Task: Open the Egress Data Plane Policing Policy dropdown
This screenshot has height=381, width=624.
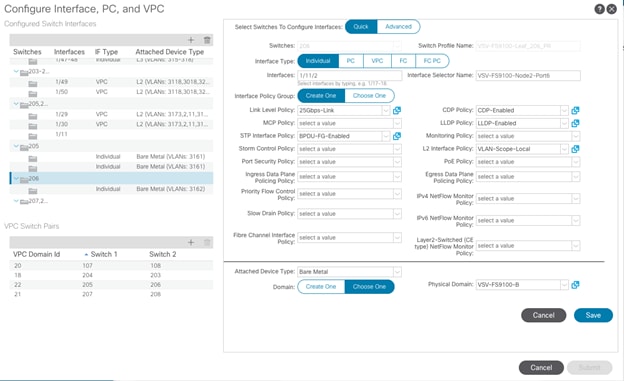Action: click(x=575, y=177)
